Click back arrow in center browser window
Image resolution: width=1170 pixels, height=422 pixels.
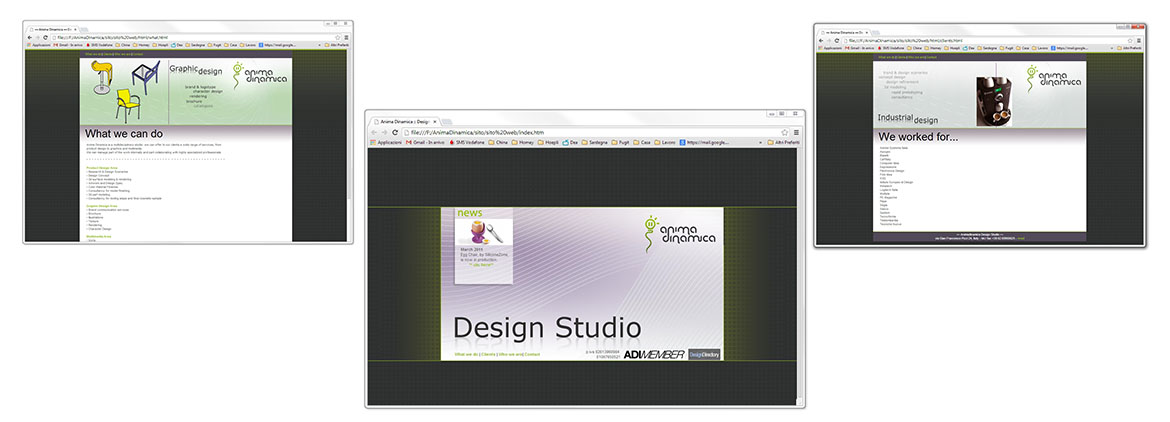(x=374, y=132)
